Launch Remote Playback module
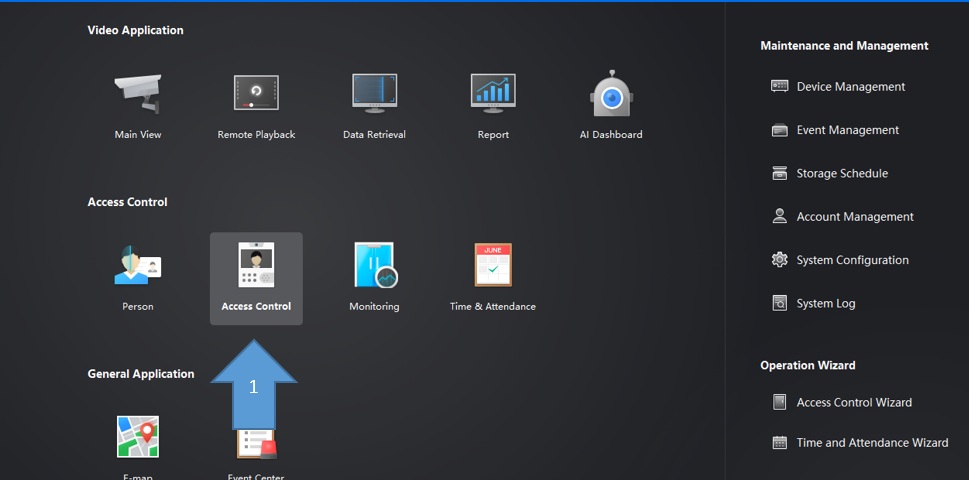 [x=256, y=93]
